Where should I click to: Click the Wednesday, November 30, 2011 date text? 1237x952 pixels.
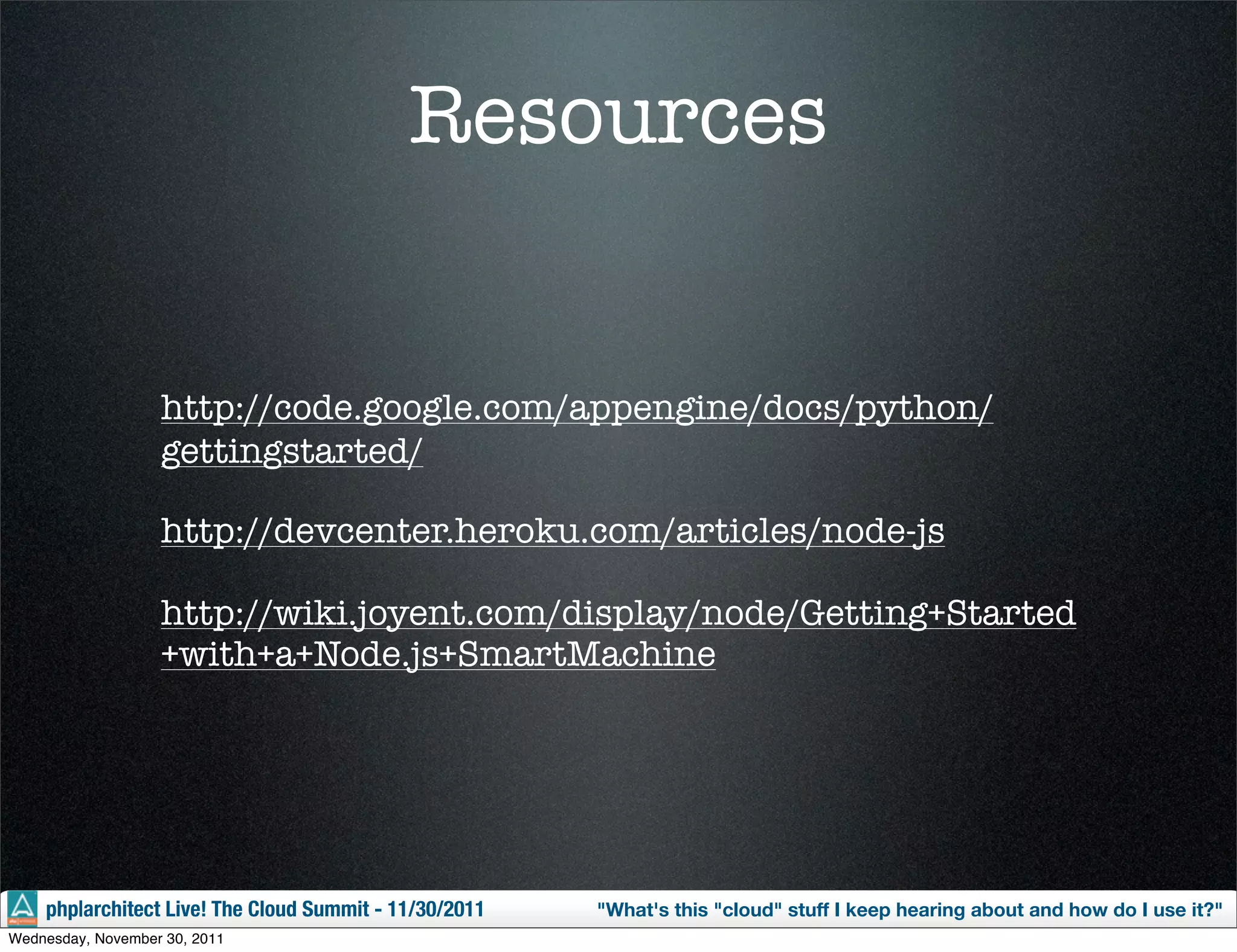[116, 939]
